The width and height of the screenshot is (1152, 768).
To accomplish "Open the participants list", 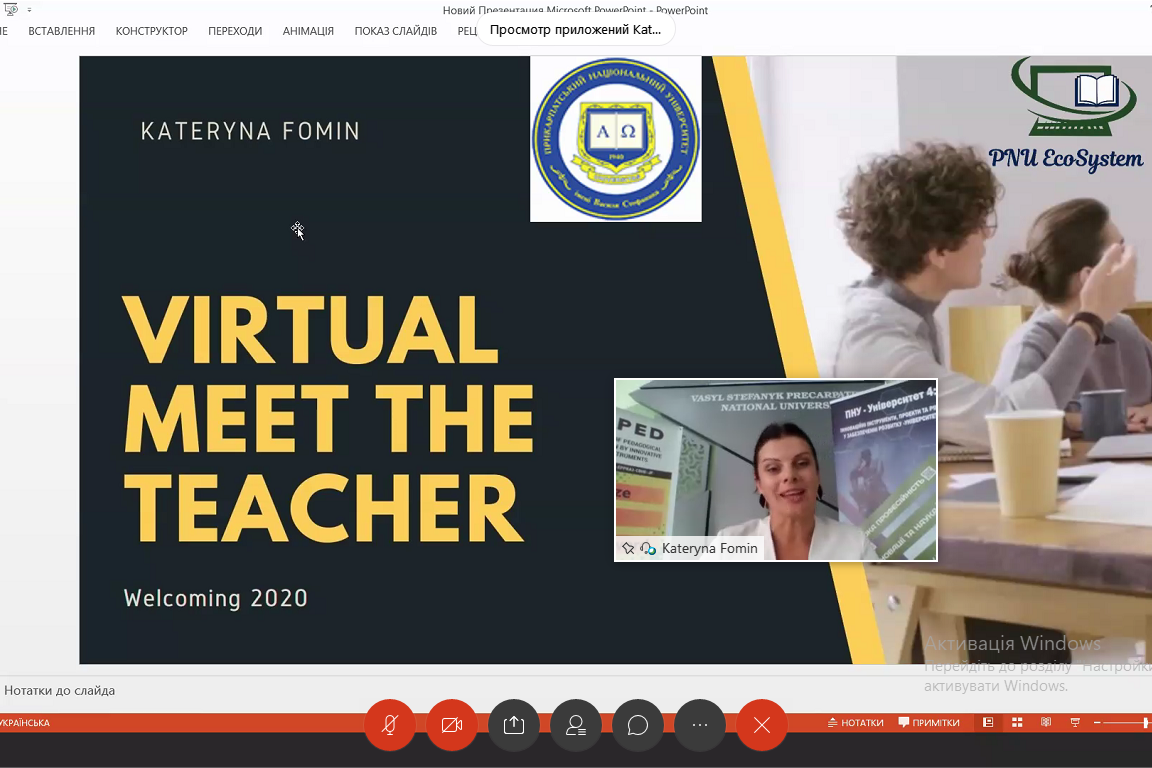I will click(x=576, y=725).
